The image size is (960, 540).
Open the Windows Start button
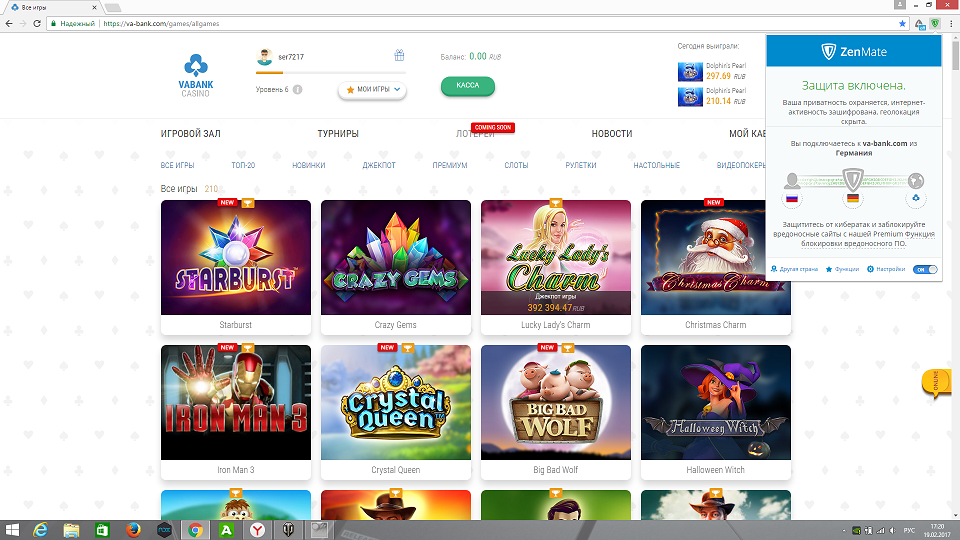[12, 530]
